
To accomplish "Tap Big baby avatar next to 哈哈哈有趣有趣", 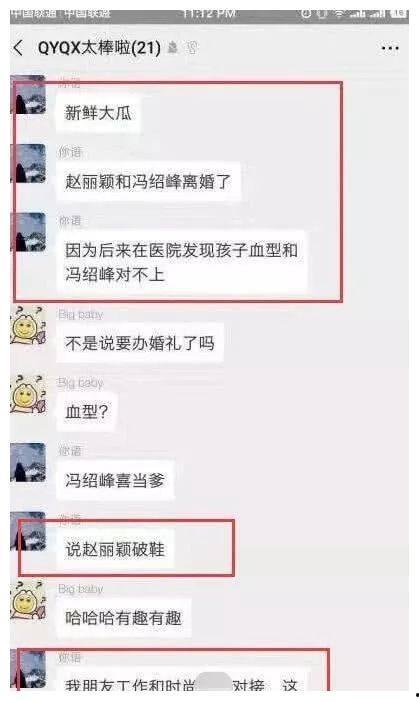I will point(28,600).
